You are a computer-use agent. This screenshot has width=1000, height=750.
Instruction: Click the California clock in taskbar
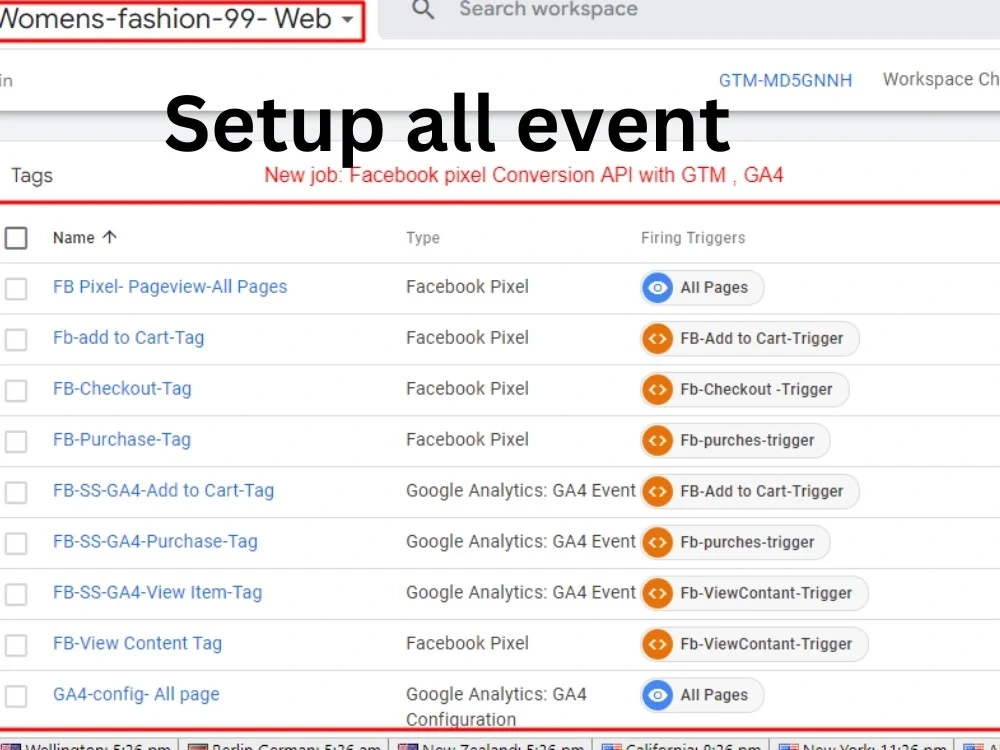click(681, 745)
